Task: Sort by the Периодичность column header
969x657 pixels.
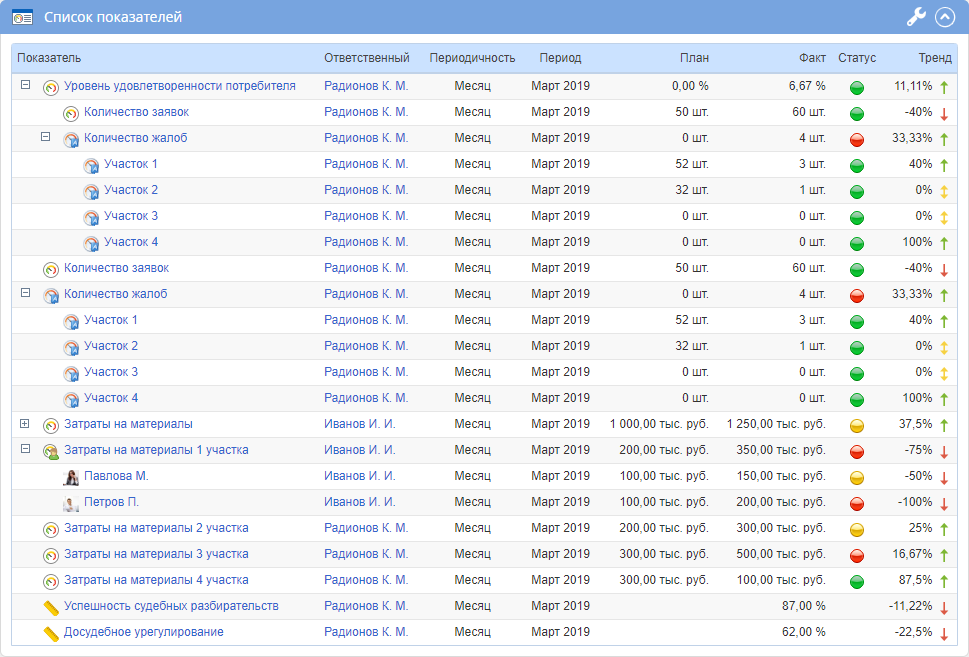Action: 472,58
